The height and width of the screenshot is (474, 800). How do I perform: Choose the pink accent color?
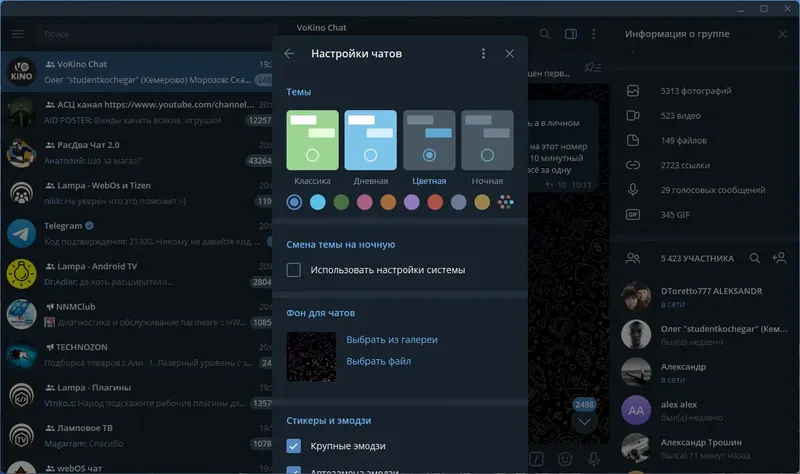click(x=365, y=202)
